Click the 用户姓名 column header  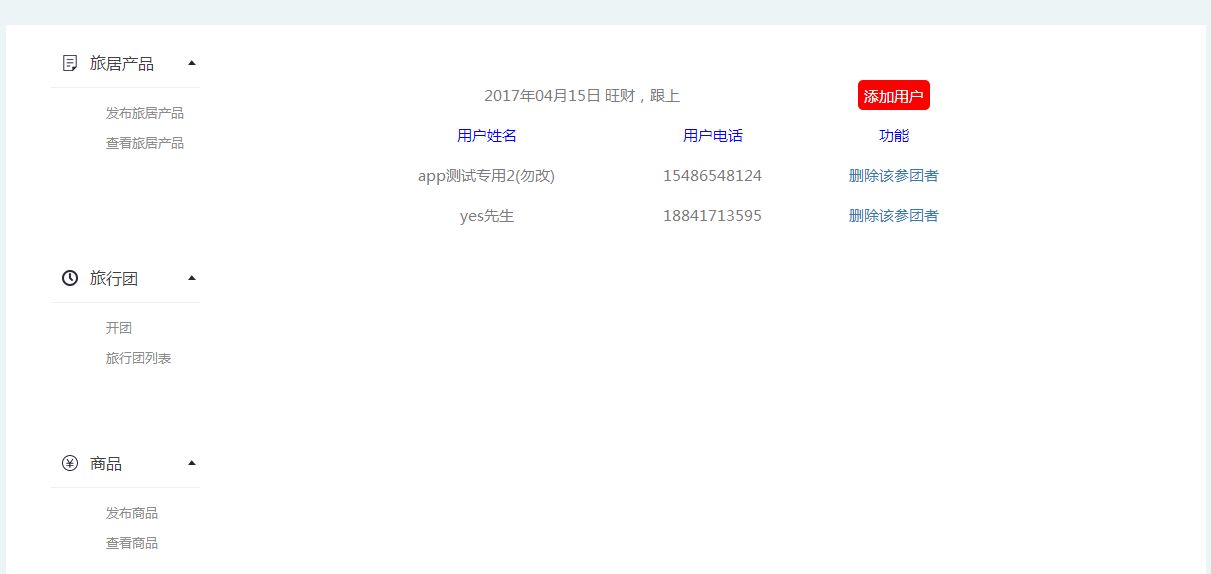pos(486,136)
